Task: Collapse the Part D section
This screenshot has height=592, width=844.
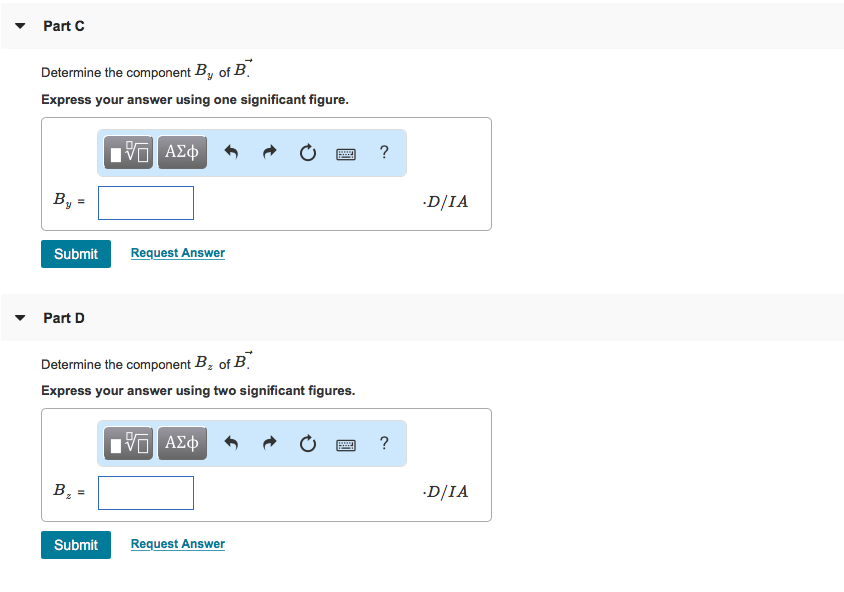Action: point(21,318)
